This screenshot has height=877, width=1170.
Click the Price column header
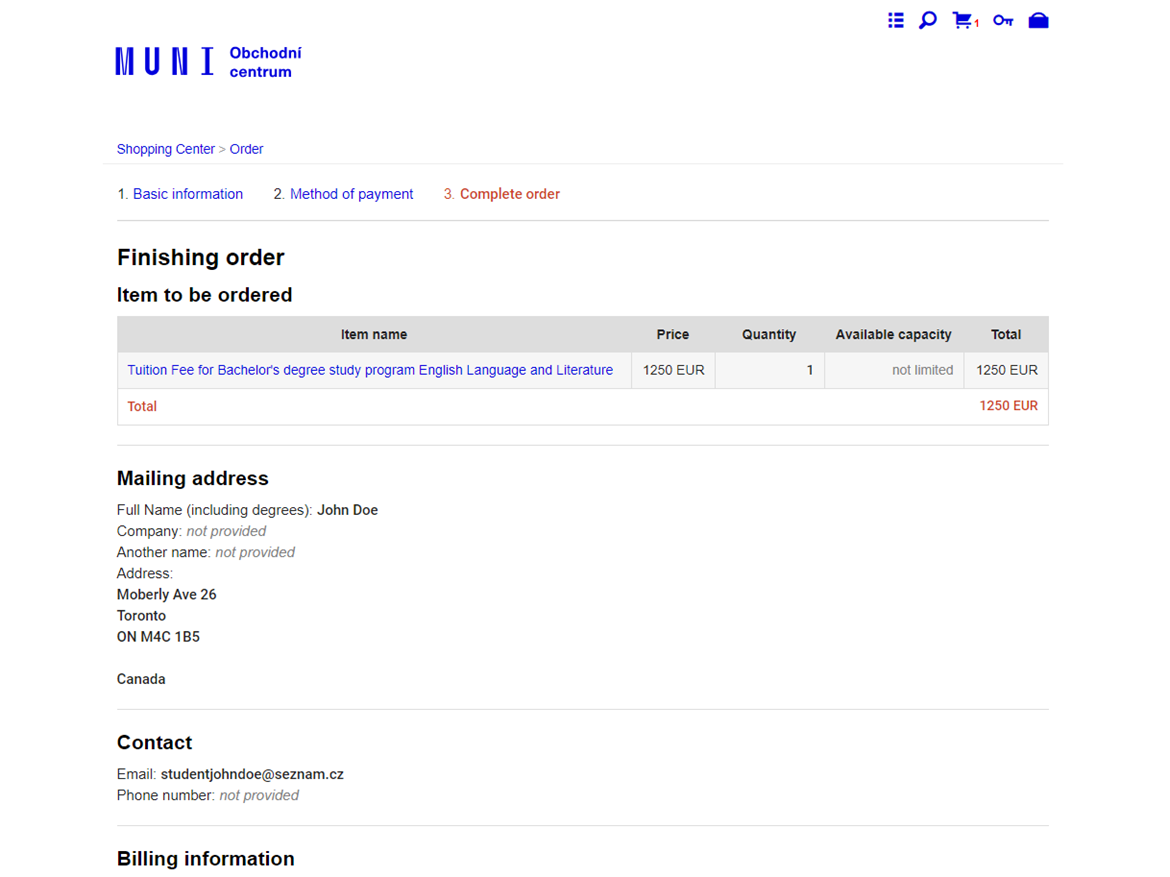pos(672,335)
